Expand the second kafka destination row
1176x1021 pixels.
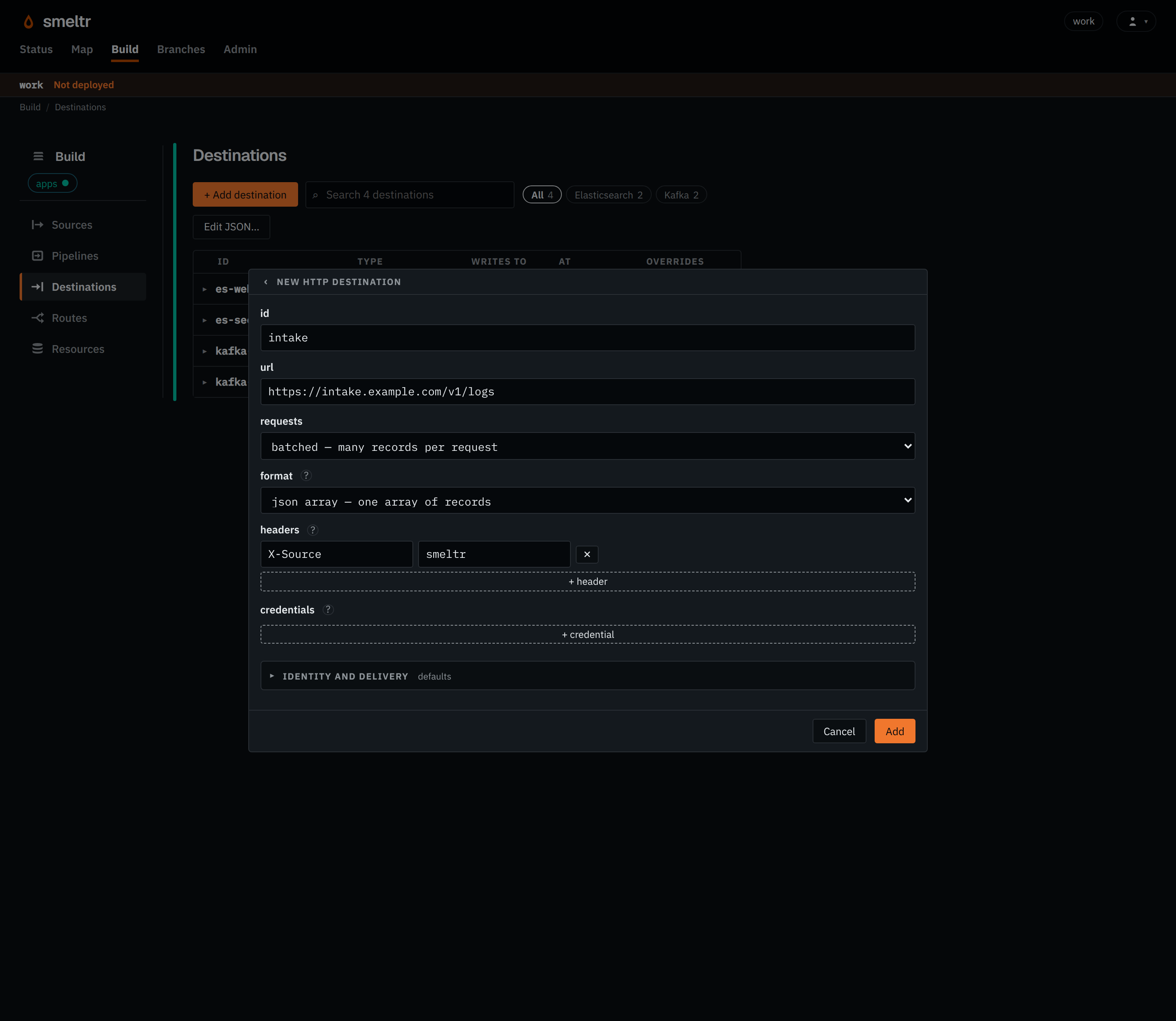[205, 382]
